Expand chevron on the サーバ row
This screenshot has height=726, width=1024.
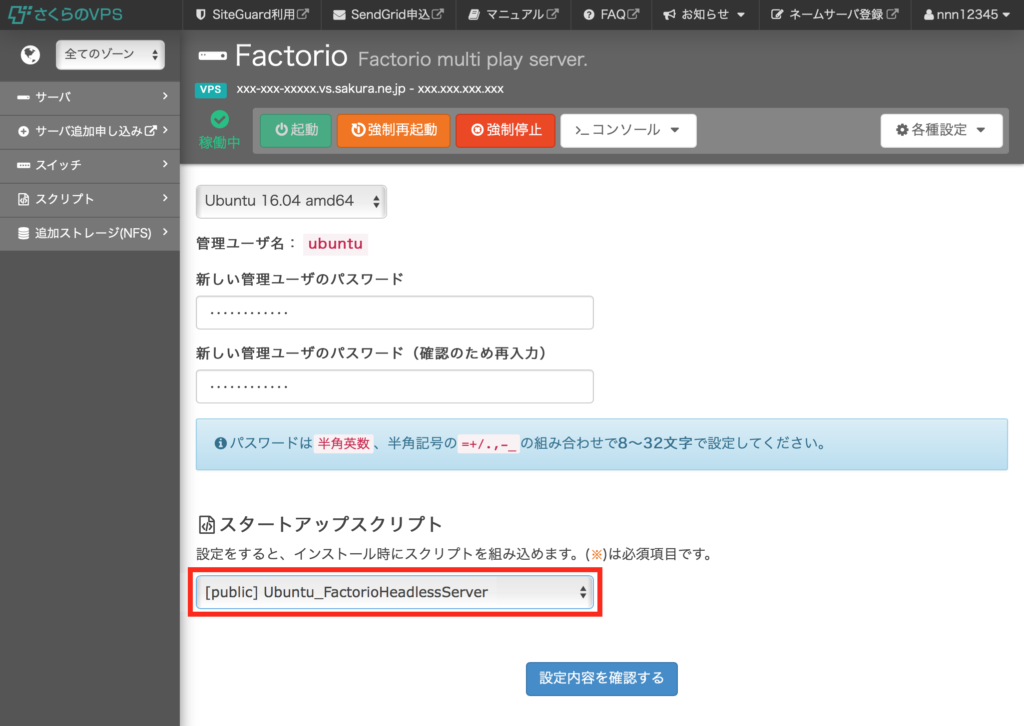click(x=165, y=96)
